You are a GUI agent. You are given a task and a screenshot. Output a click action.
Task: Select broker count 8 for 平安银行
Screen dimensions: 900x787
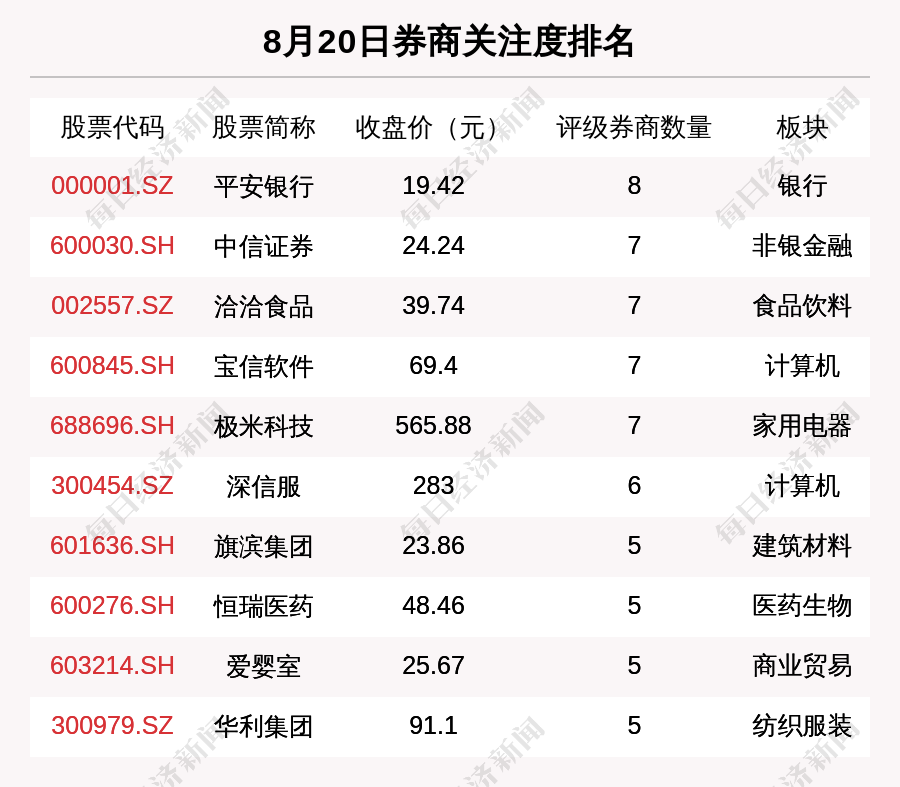[634, 185]
